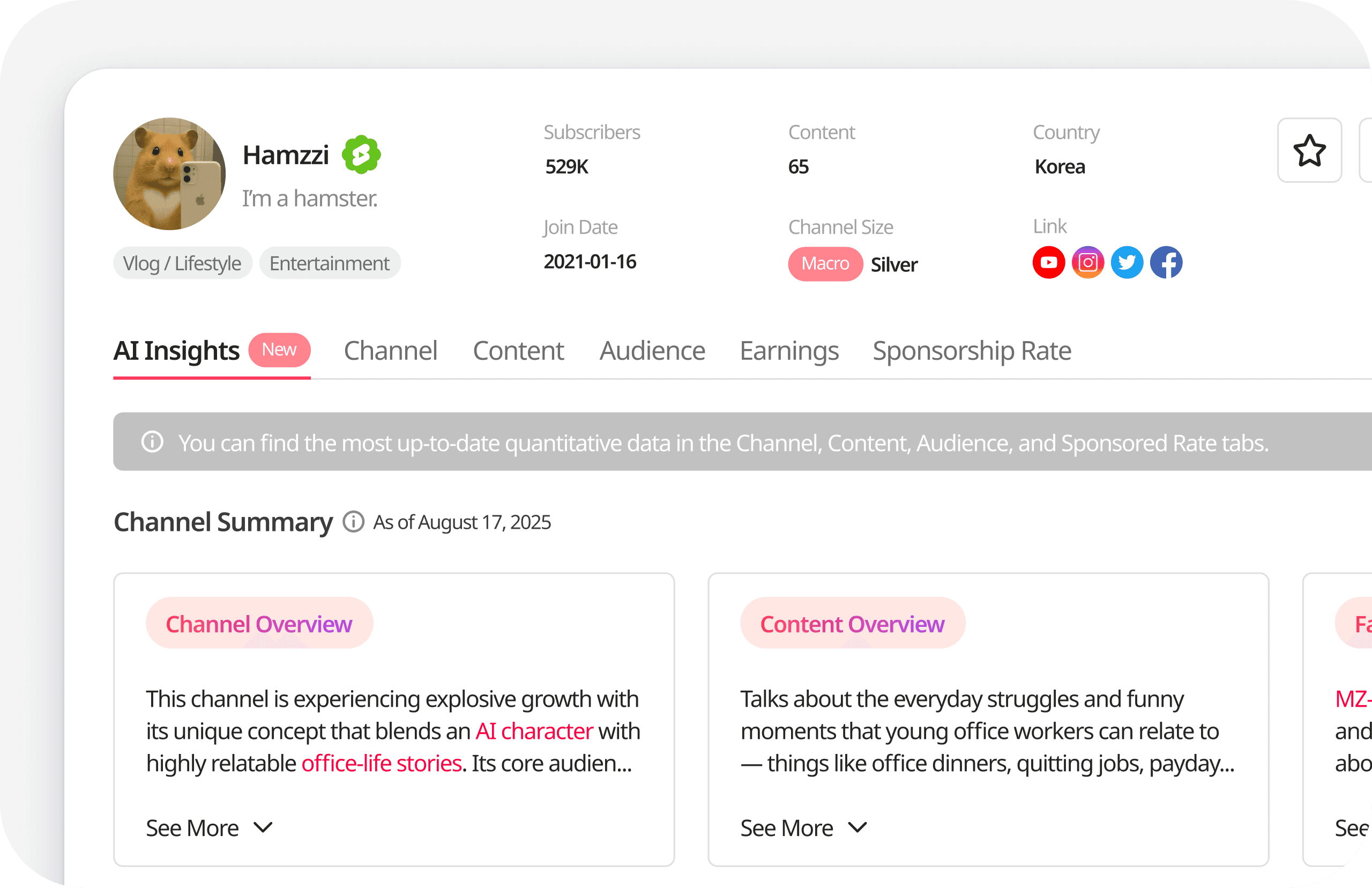Open the YouTube channel link icon
Screen dimensions: 1372x888
click(1048, 263)
